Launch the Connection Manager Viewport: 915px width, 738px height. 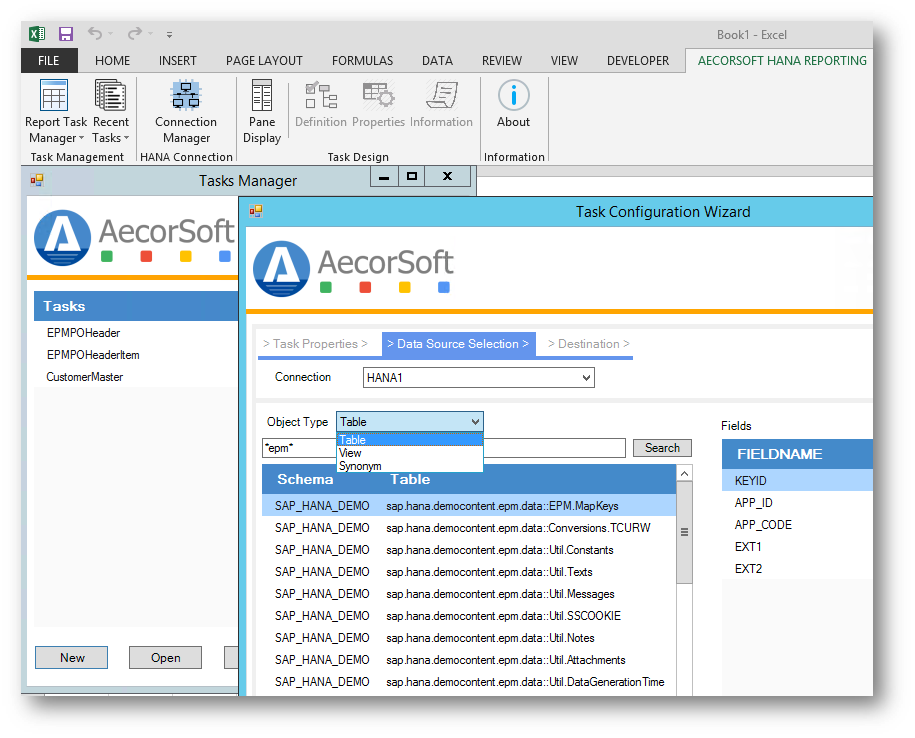point(186,111)
